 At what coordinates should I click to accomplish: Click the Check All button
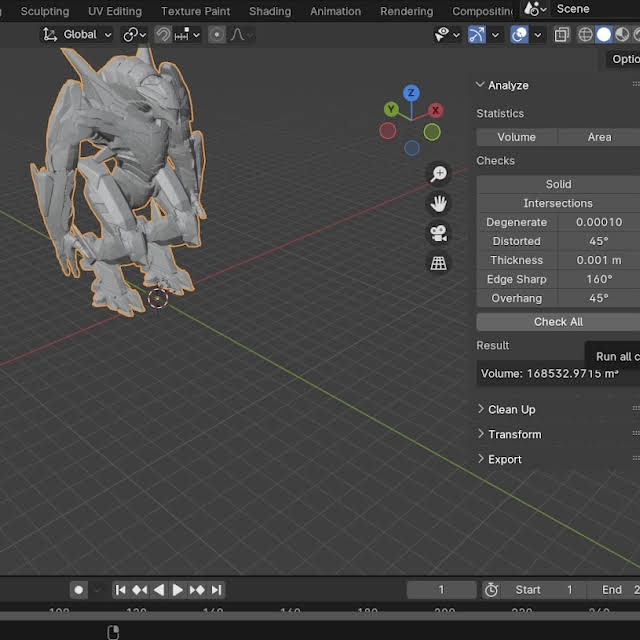(x=558, y=322)
